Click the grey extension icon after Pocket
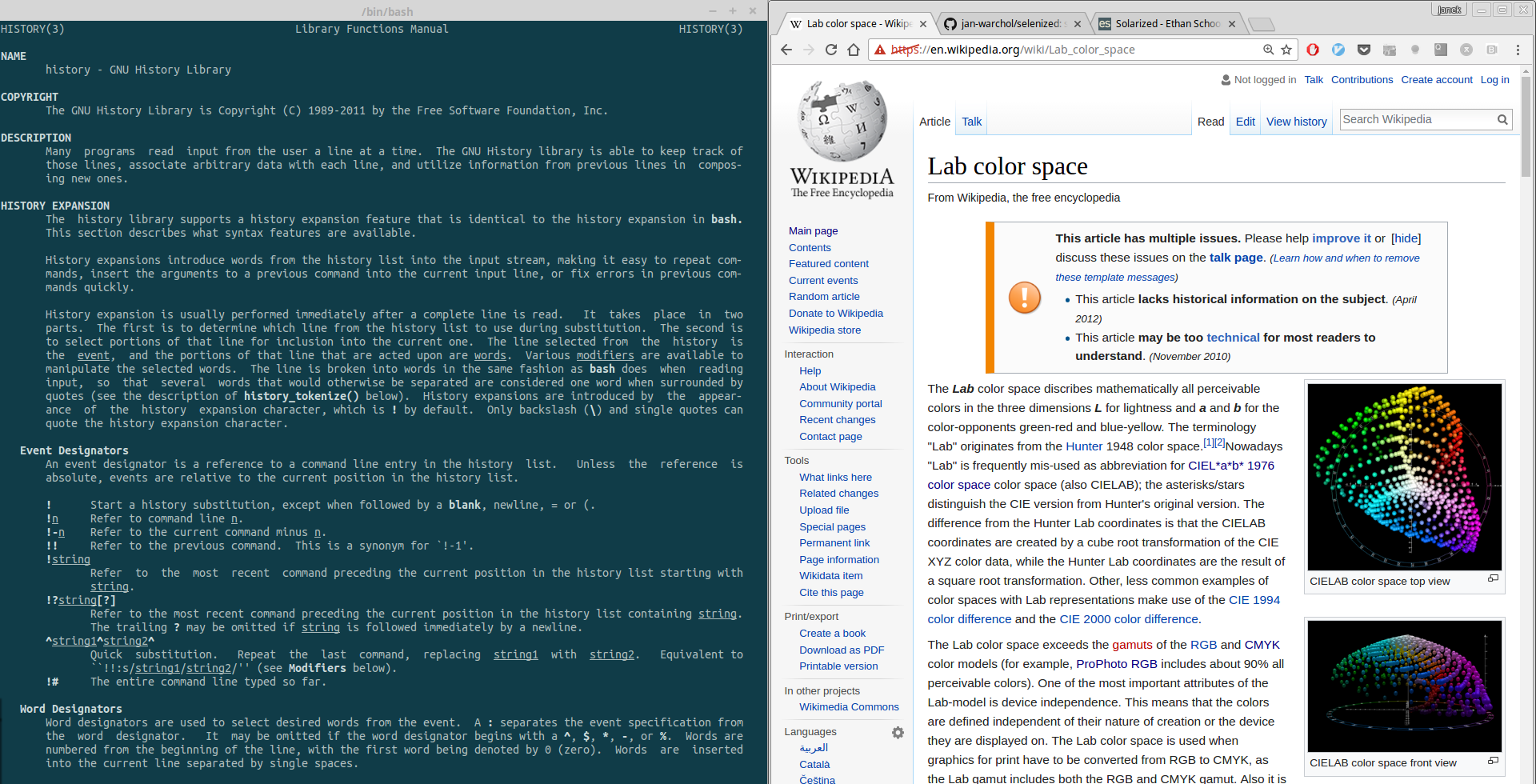 click(x=1390, y=50)
